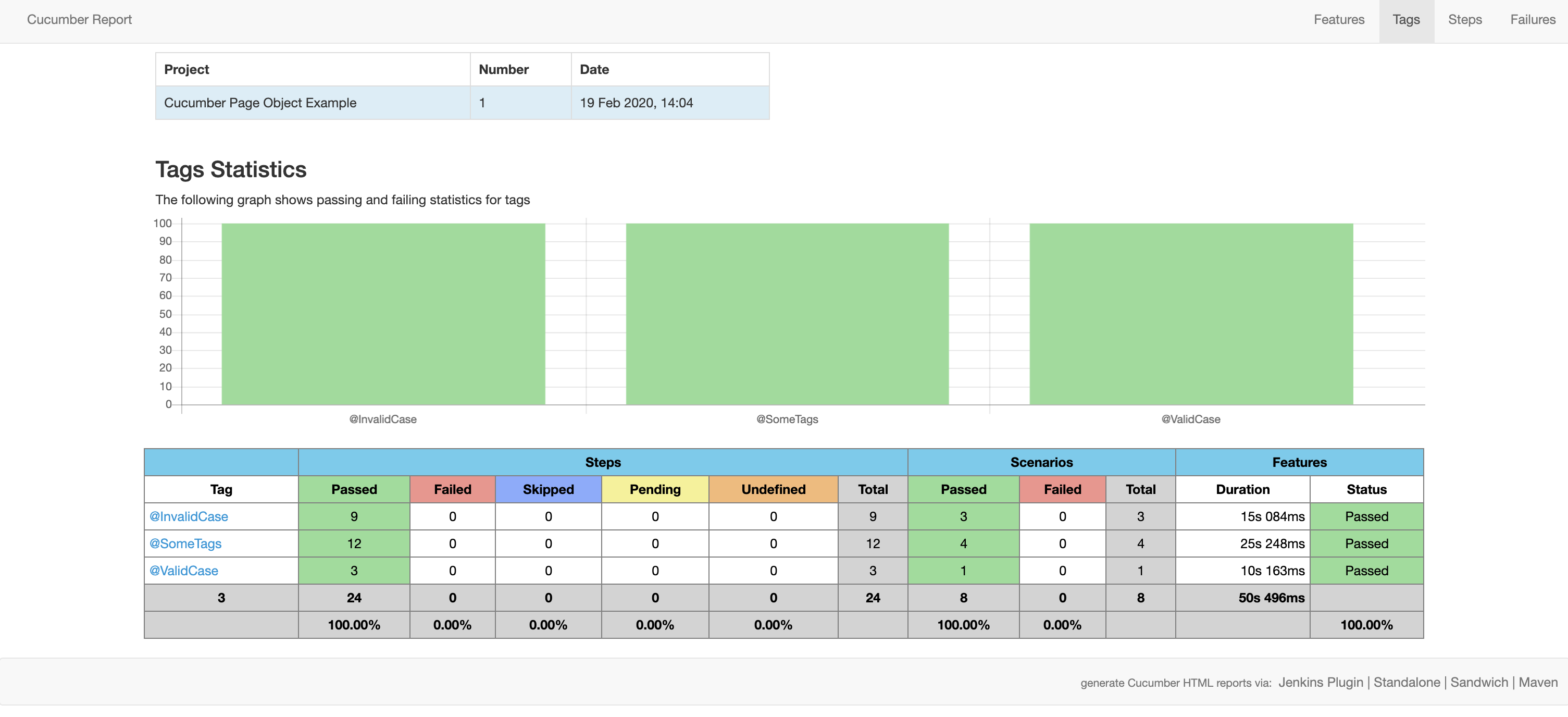This screenshot has height=717, width=1568.
Task: Sort by the Tag column header
Action: click(221, 489)
